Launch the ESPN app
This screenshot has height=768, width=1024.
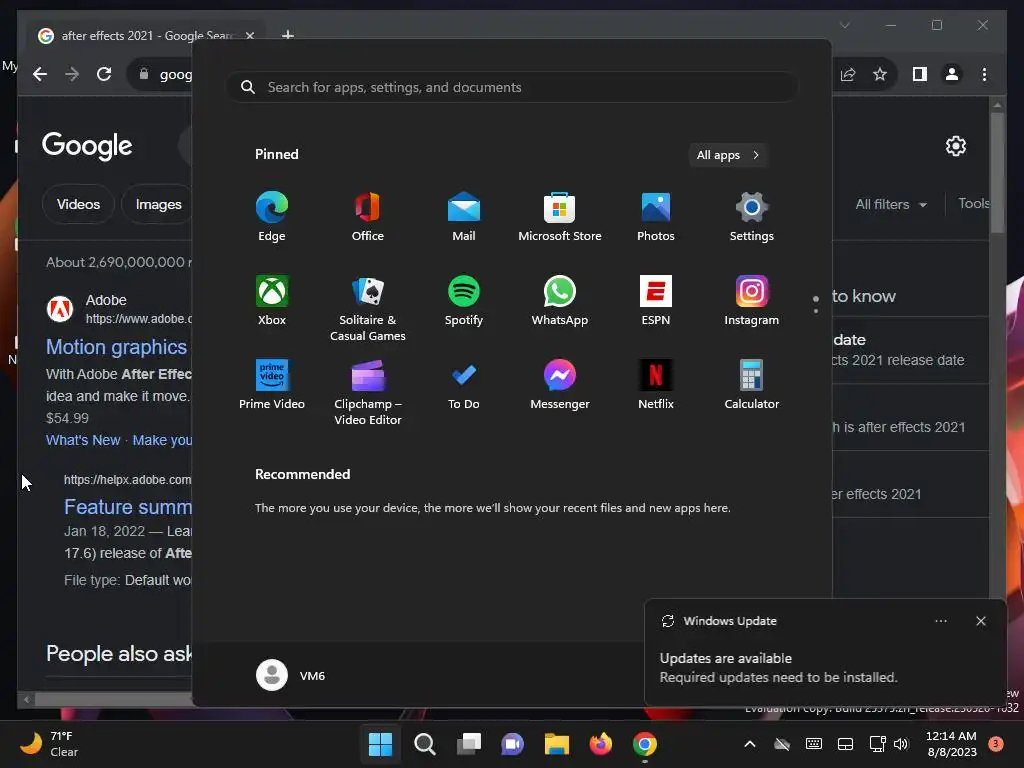click(656, 301)
